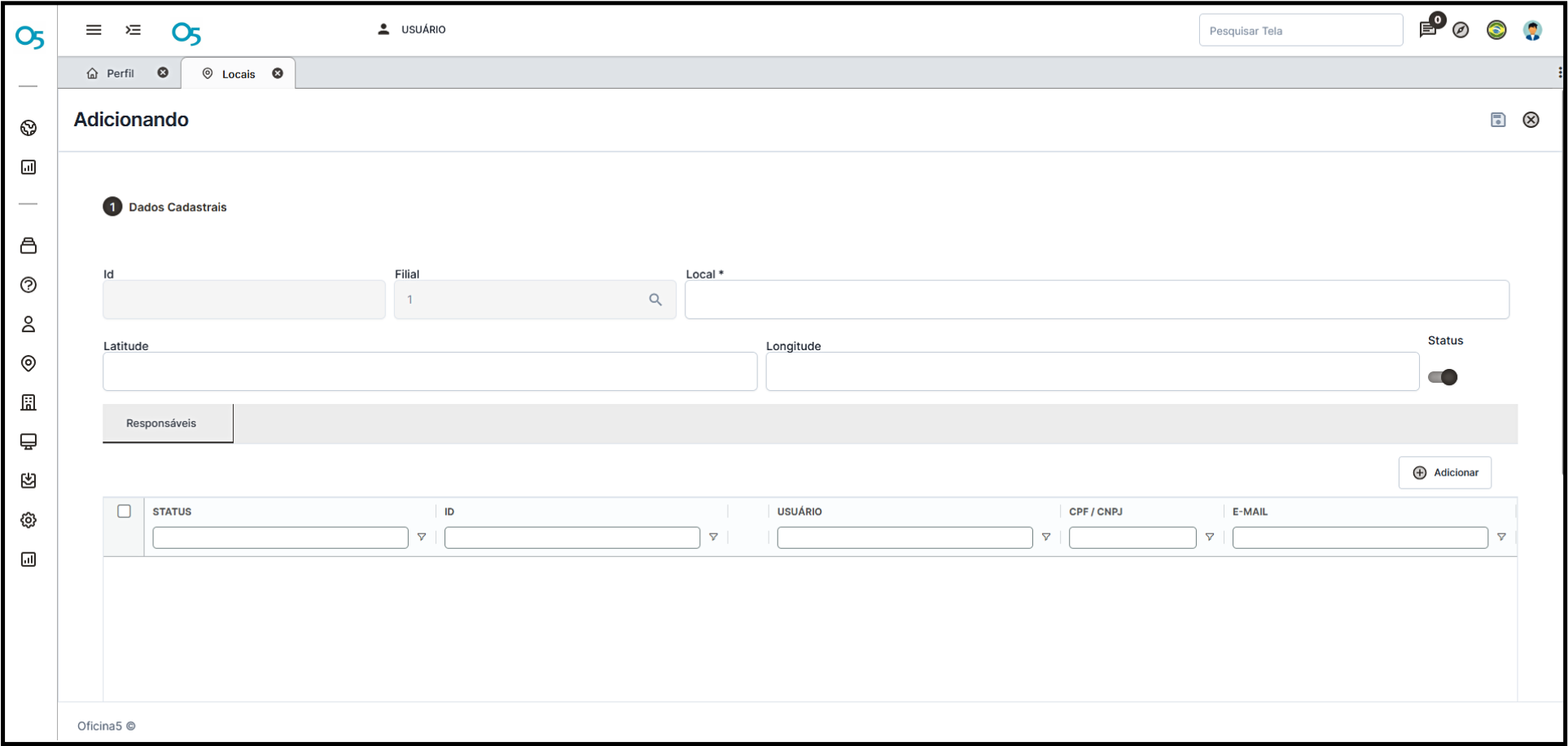This screenshot has width=1568, height=746.
Task: Click the Filial search magnifier icon
Action: pyautogui.click(x=655, y=300)
